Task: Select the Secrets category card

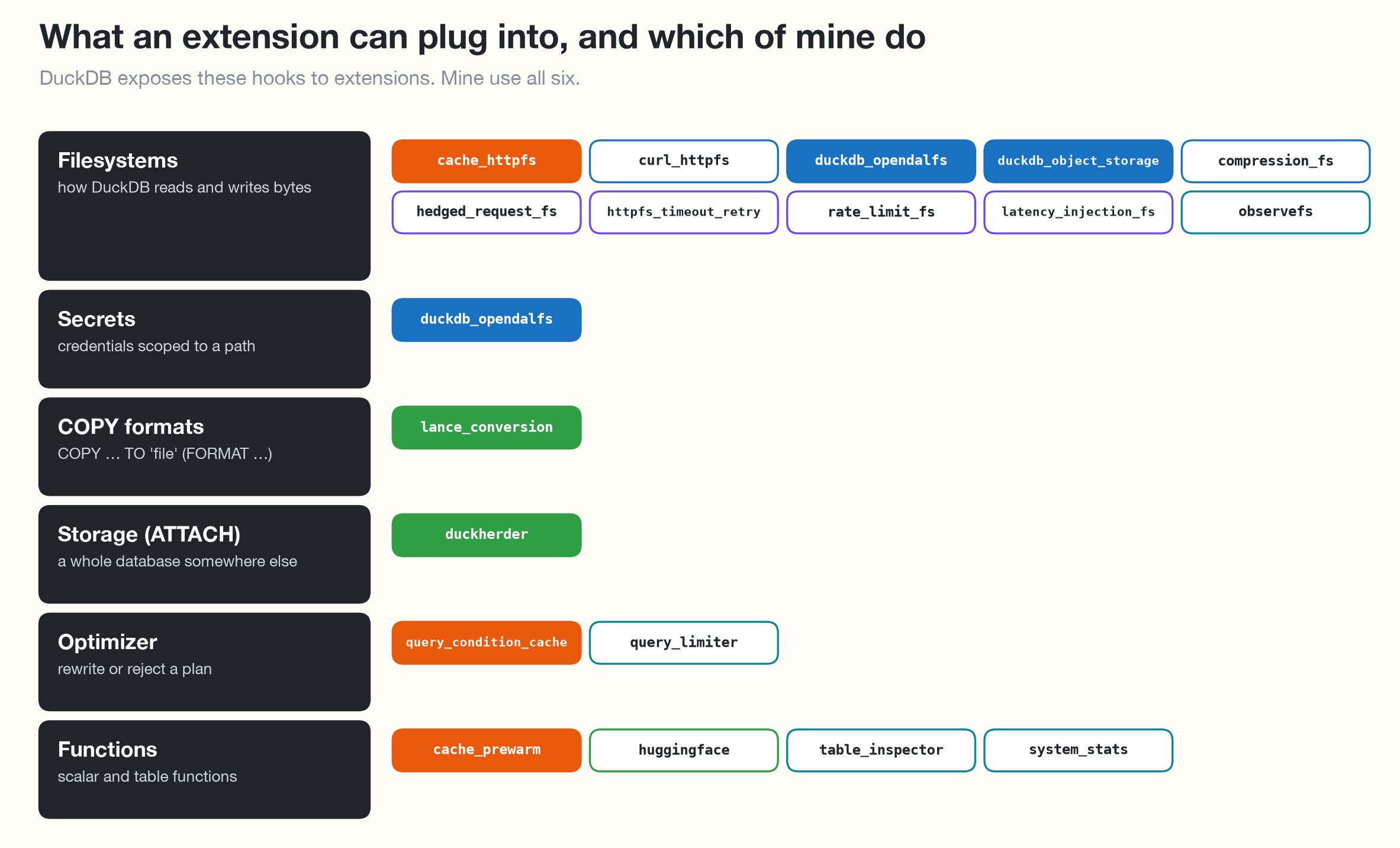Action: pos(204,339)
